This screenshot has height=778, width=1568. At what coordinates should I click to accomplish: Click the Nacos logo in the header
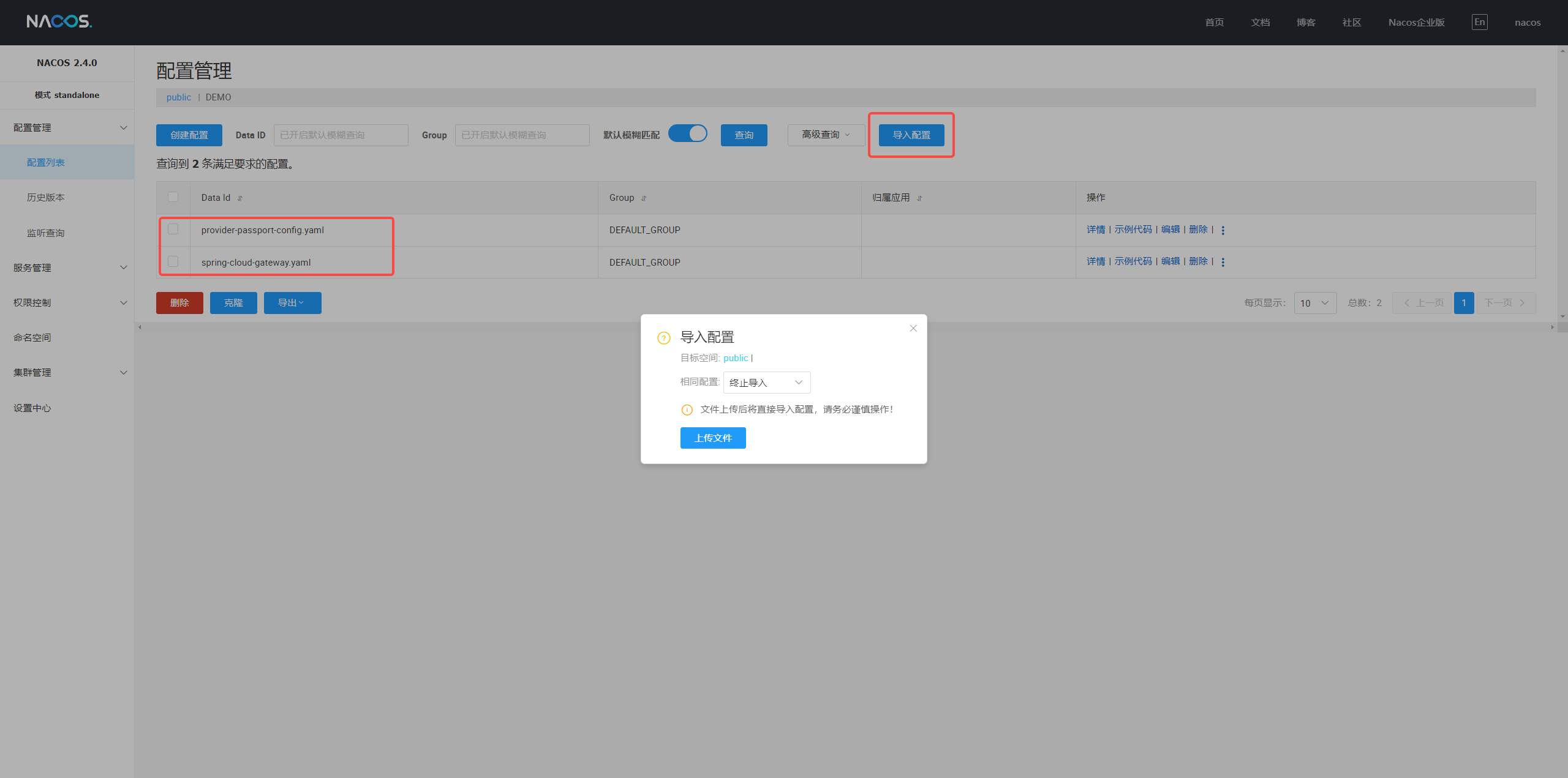59,22
